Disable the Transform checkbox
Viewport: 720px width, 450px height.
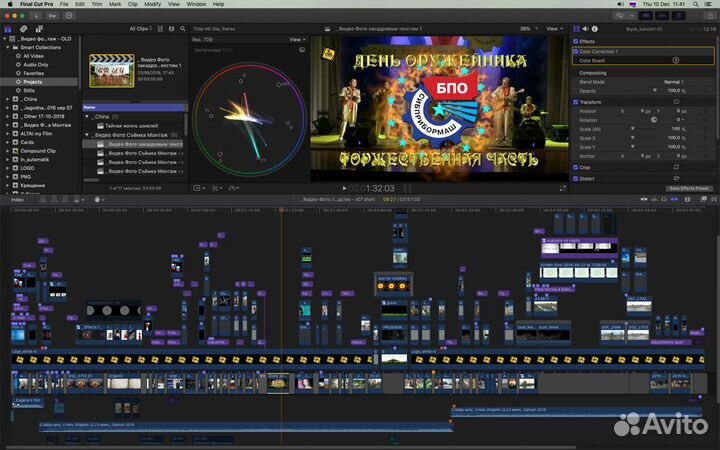(x=576, y=101)
